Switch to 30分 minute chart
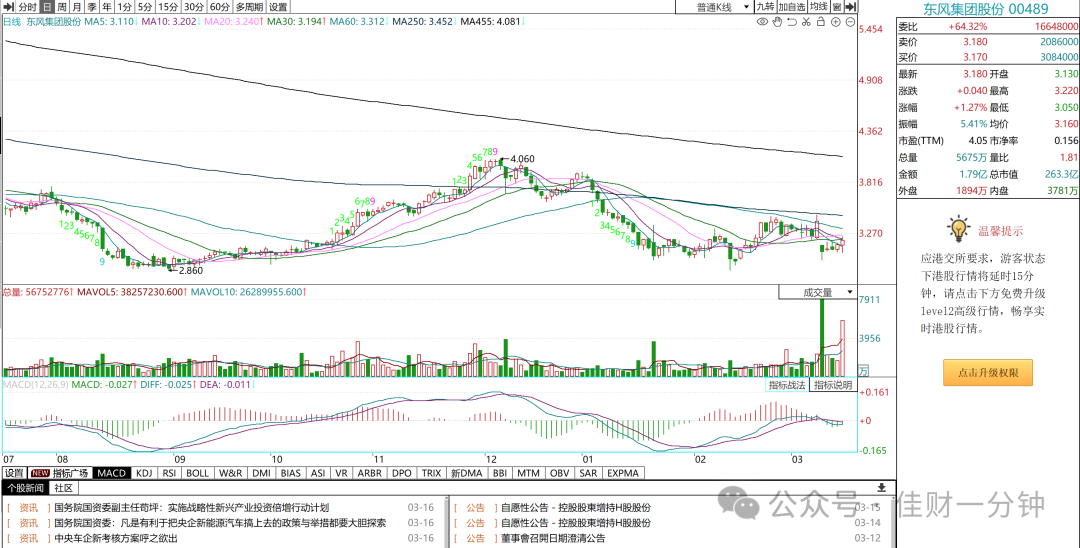1080x548 pixels. pyautogui.click(x=194, y=7)
